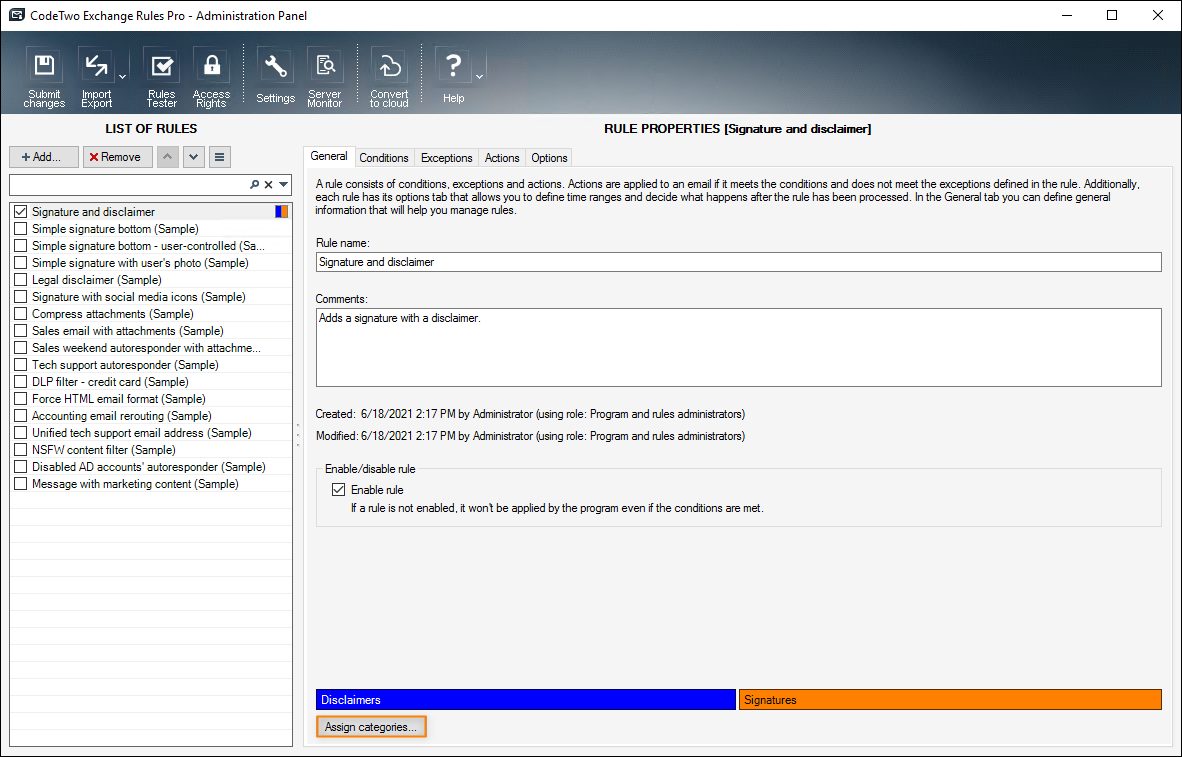Select Message with marketing content (Sample)
This screenshot has width=1182, height=757.
tap(151, 484)
